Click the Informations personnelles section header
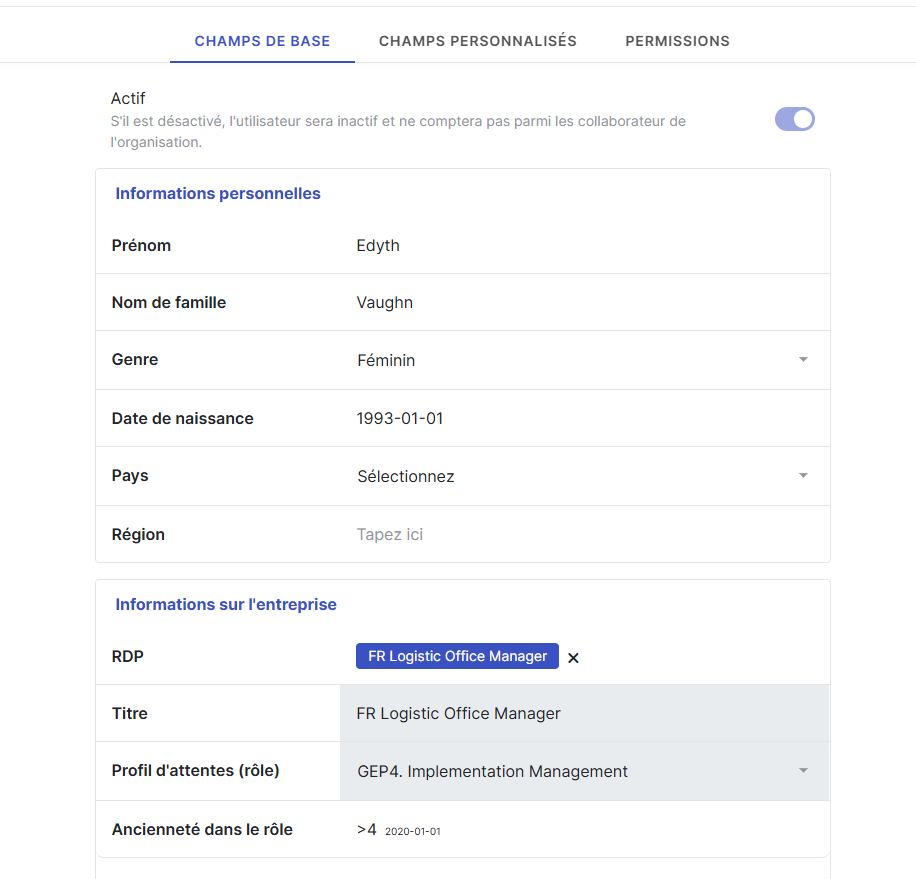 pyautogui.click(x=218, y=194)
